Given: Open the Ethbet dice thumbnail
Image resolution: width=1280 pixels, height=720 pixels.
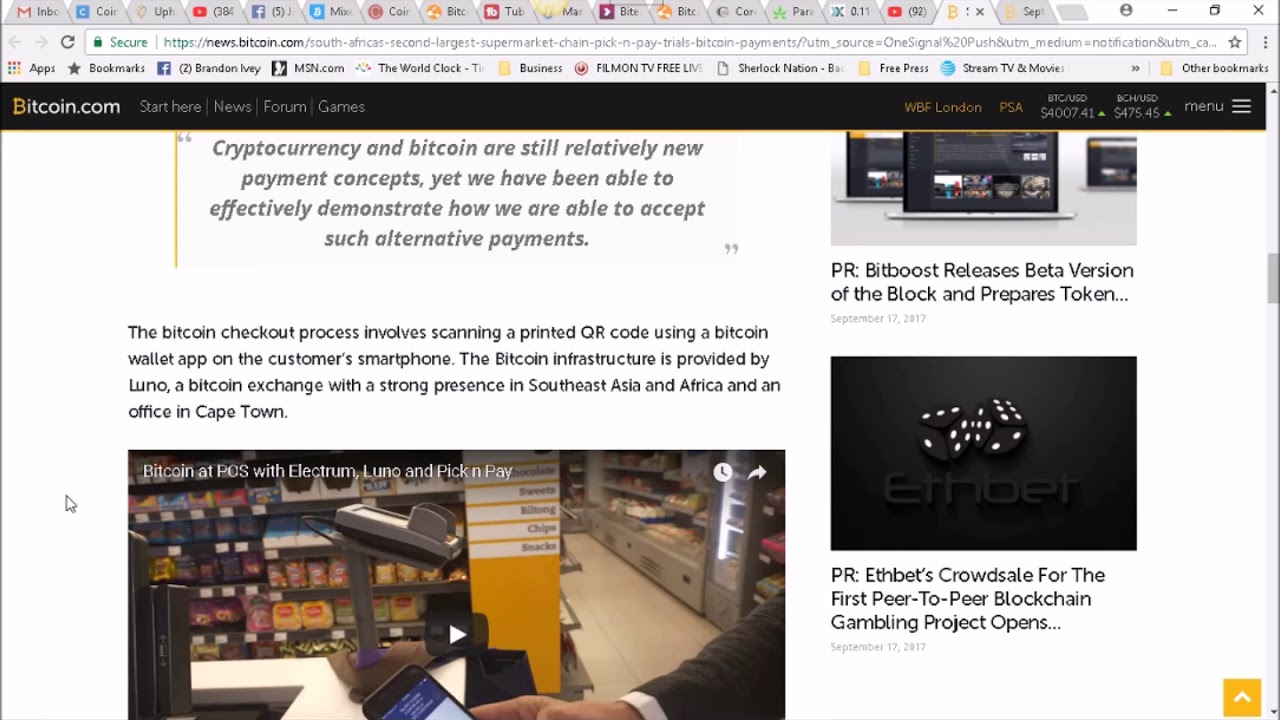Looking at the screenshot, I should tap(983, 453).
